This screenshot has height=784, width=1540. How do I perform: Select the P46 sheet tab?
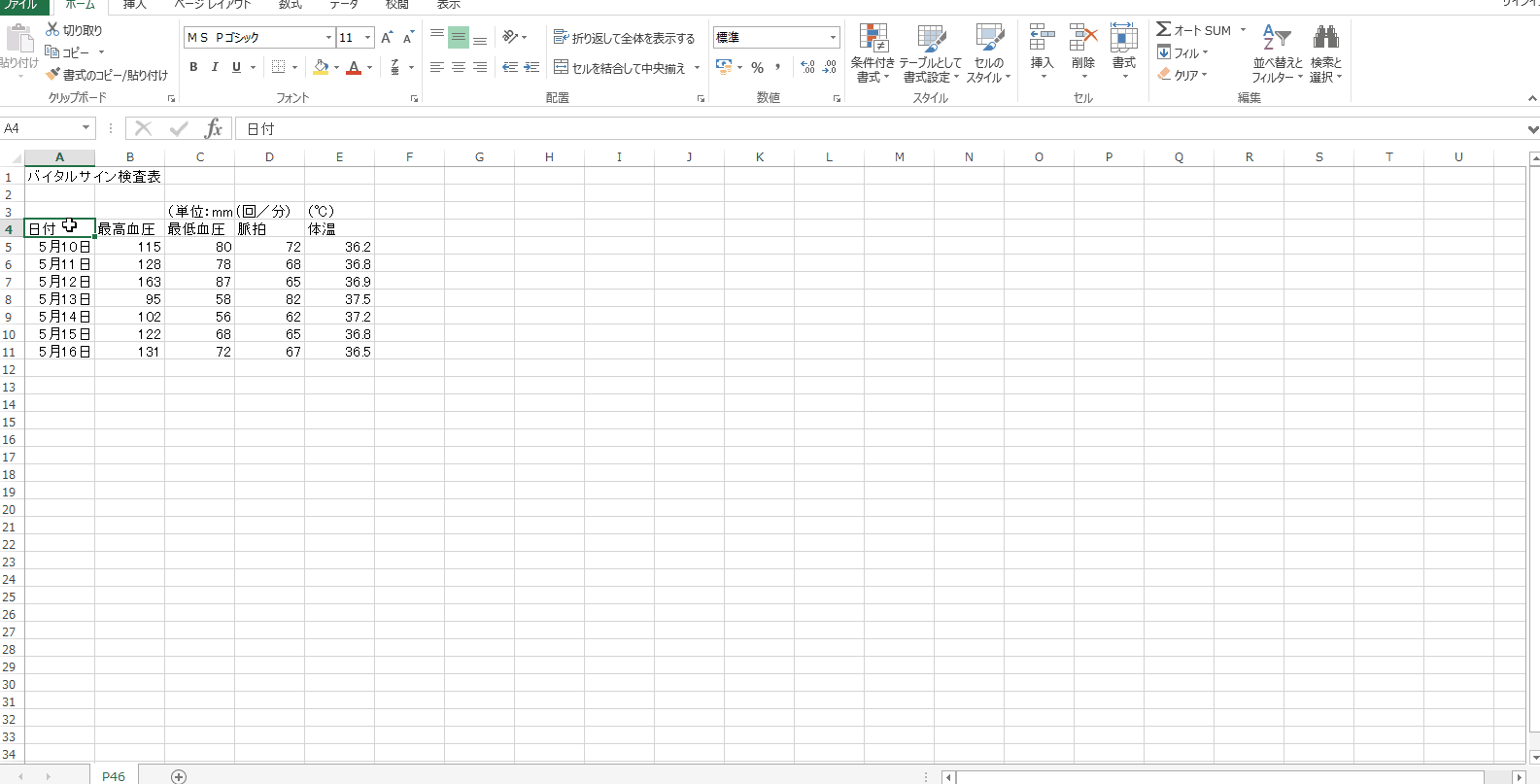(x=114, y=776)
